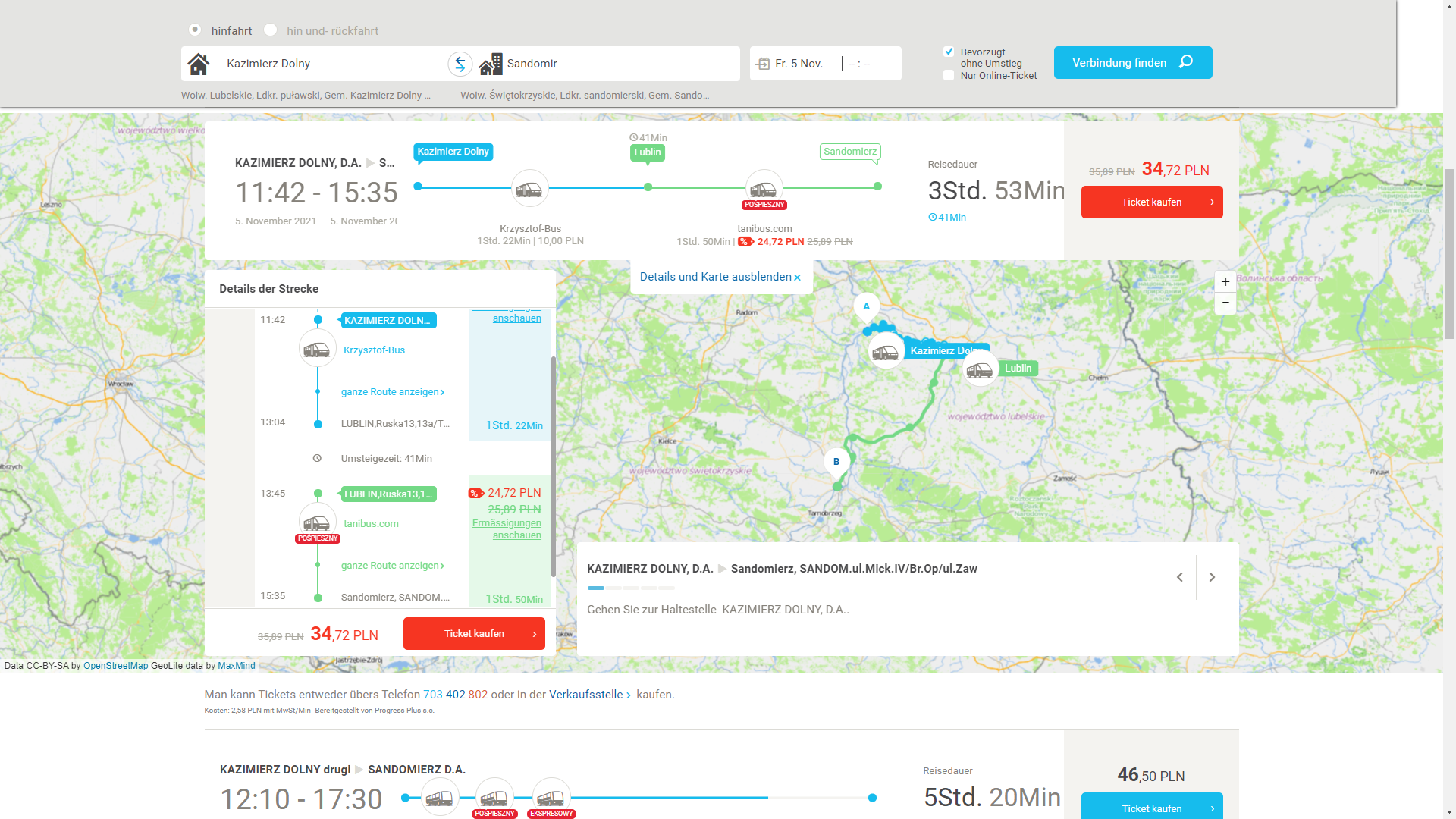Click the buildings icon beside Sandomir
This screenshot has height=819, width=1456.
[491, 64]
